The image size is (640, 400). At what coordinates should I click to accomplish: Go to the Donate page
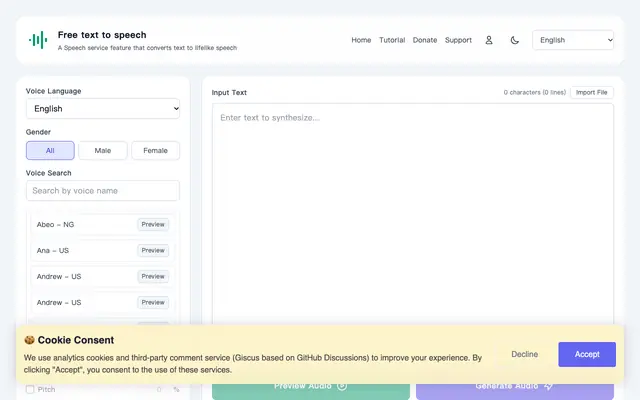click(x=425, y=40)
